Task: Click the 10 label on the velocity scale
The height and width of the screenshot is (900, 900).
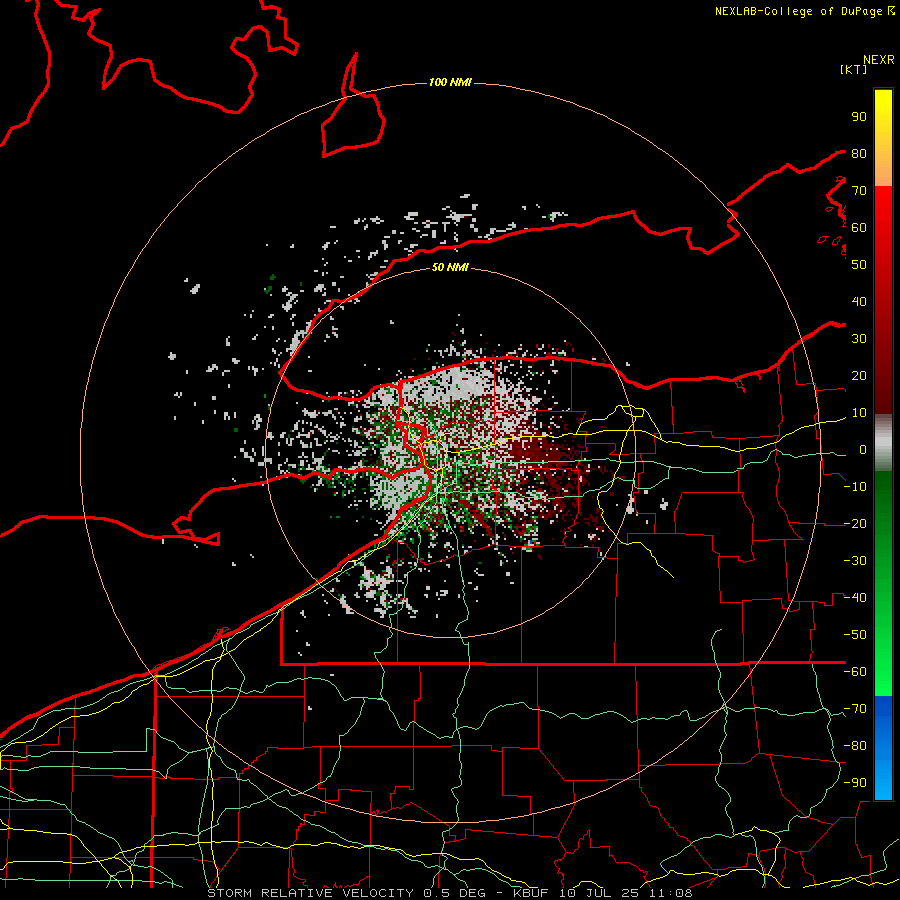Action: click(x=859, y=413)
